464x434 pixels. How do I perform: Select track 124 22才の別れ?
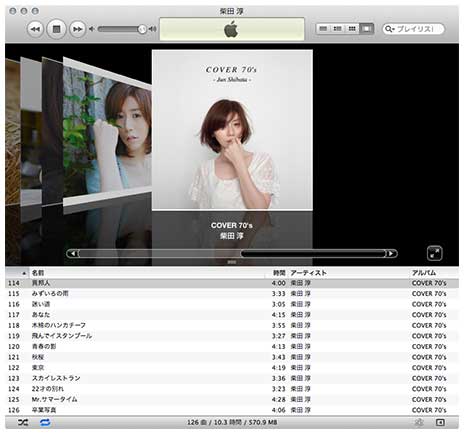(x=232, y=389)
